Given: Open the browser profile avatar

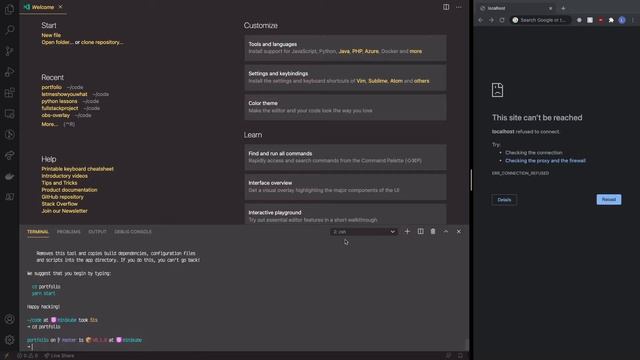Looking at the screenshot, I should coord(622,20).
